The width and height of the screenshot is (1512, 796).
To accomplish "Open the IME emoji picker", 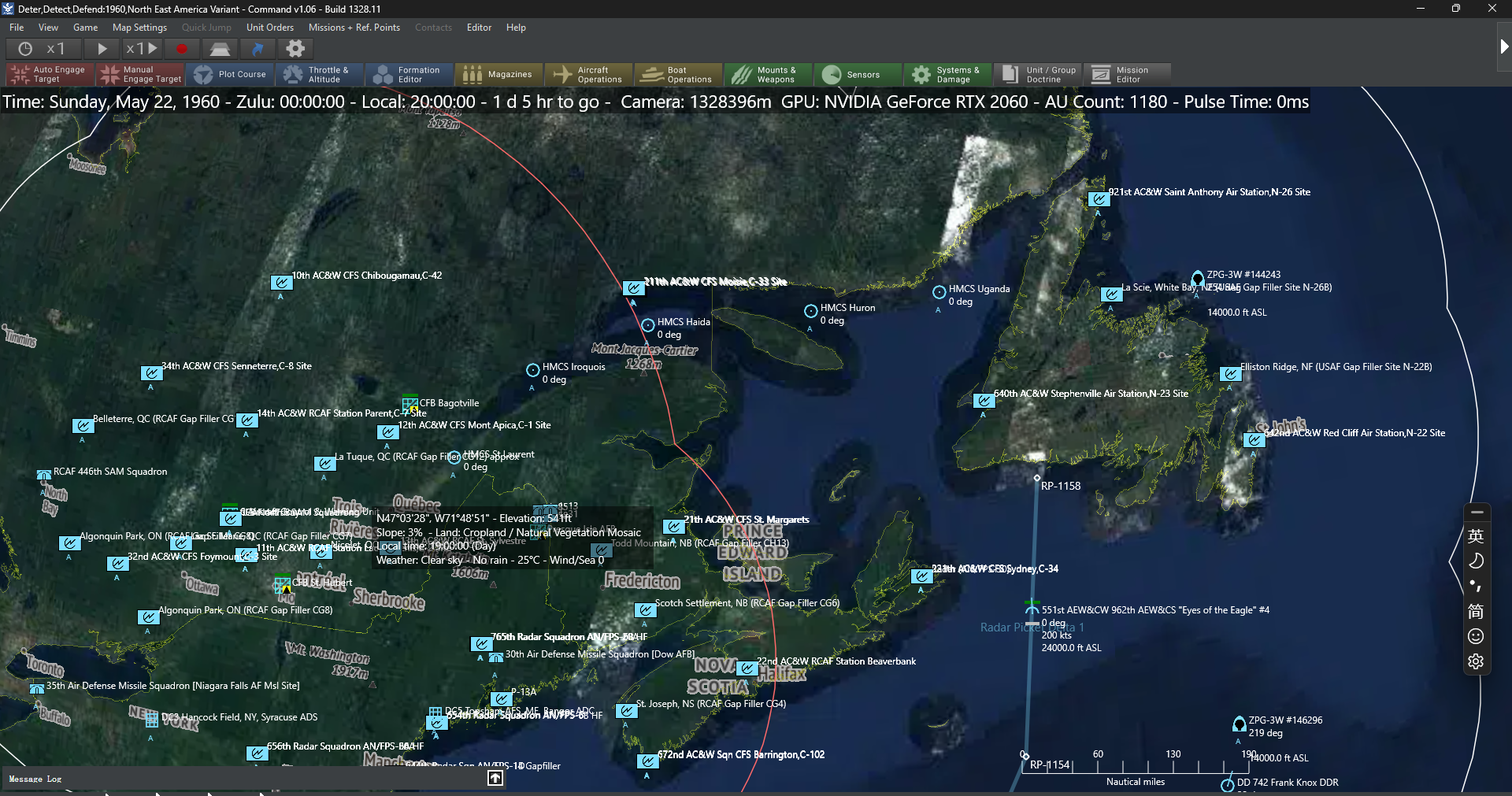I will (1476, 636).
